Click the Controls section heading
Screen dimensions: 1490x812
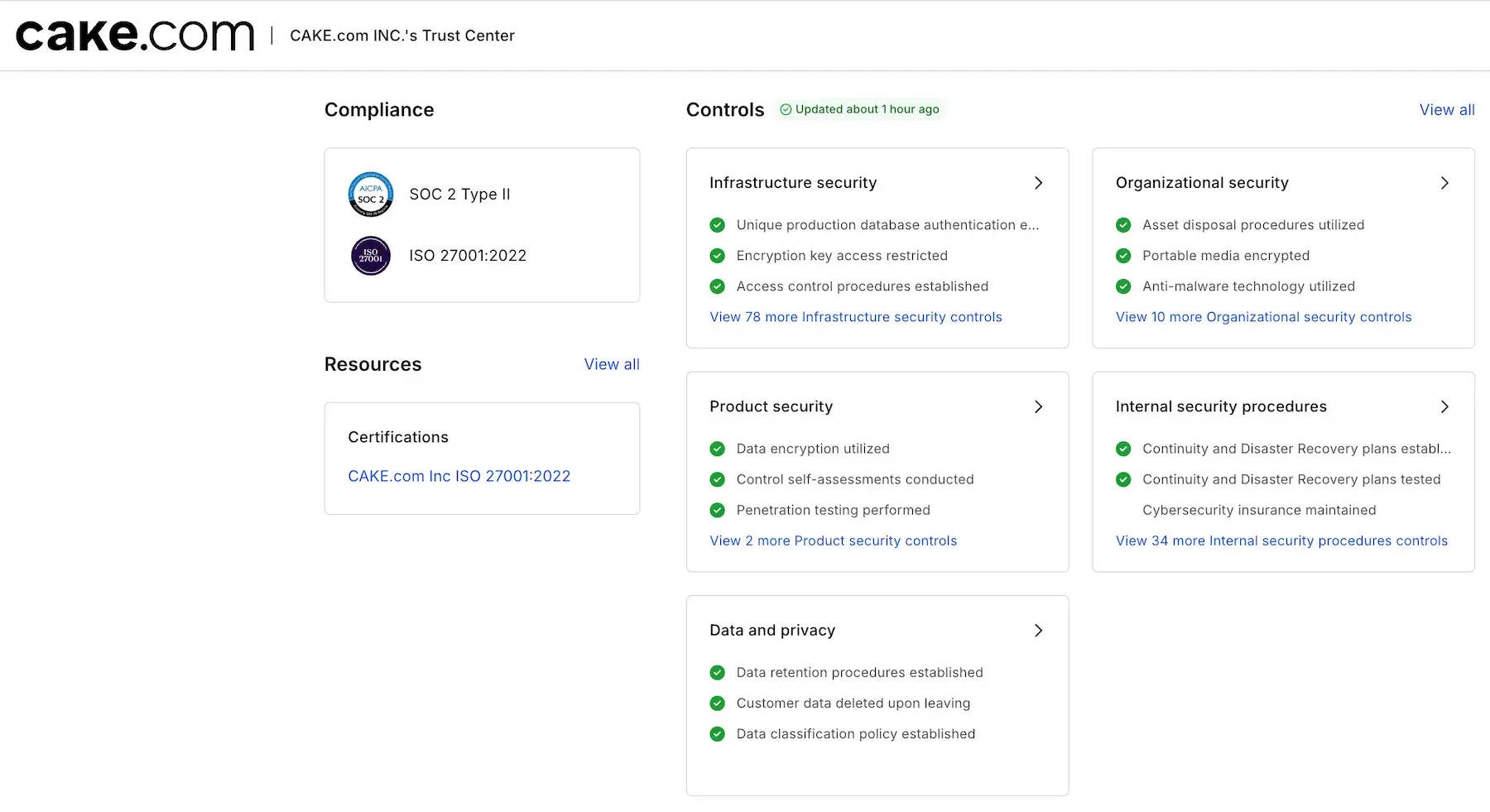pos(725,110)
